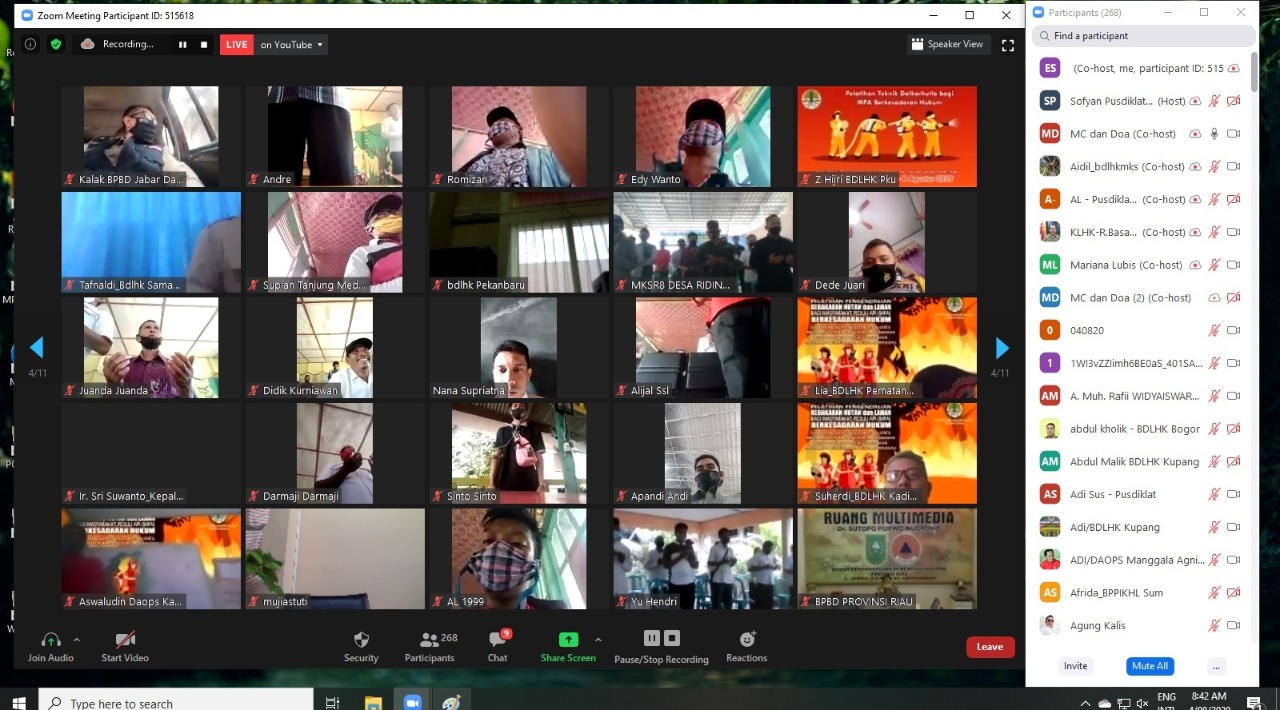
Task: Expand the Join Audio options arrow
Action: click(x=77, y=640)
